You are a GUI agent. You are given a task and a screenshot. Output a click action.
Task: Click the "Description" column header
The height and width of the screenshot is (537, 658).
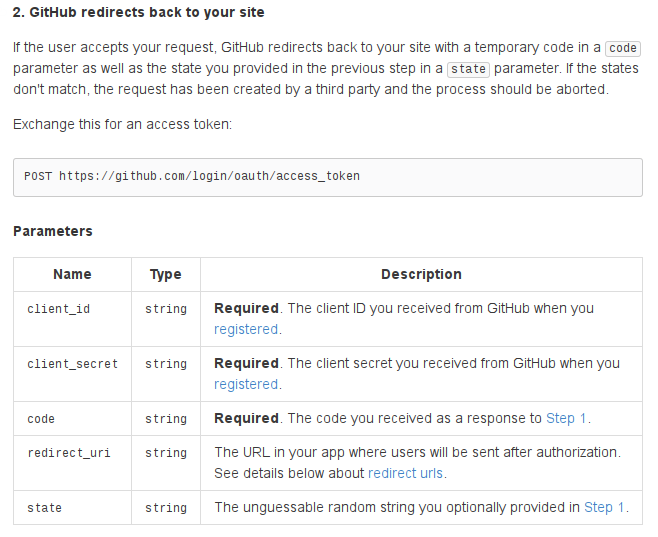[421, 274]
